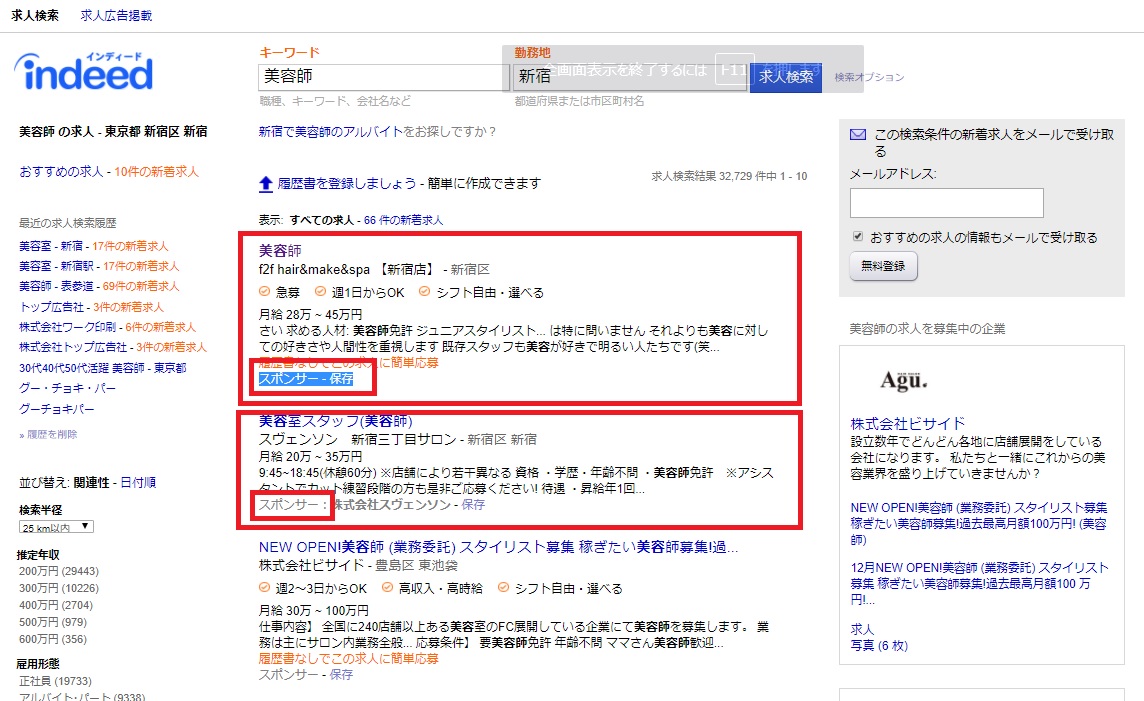Image resolution: width=1144 pixels, height=701 pixels.
Task: Sort results by 日付順
Action: click(138, 483)
